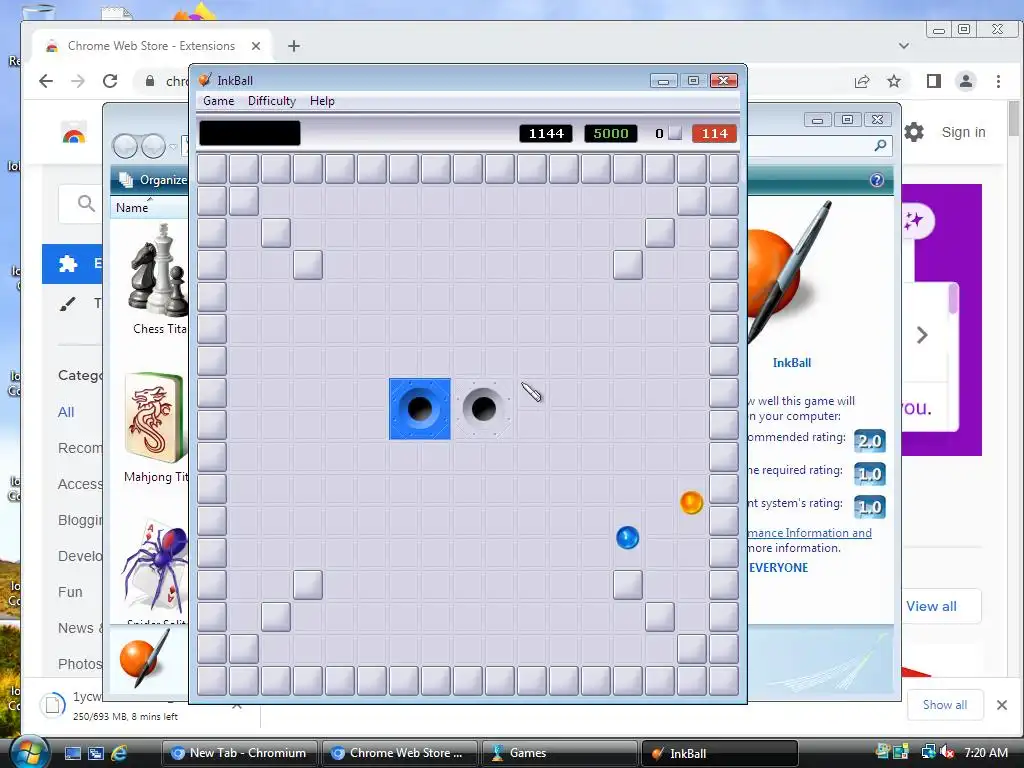Bookmark this page with the star icon

click(x=894, y=81)
